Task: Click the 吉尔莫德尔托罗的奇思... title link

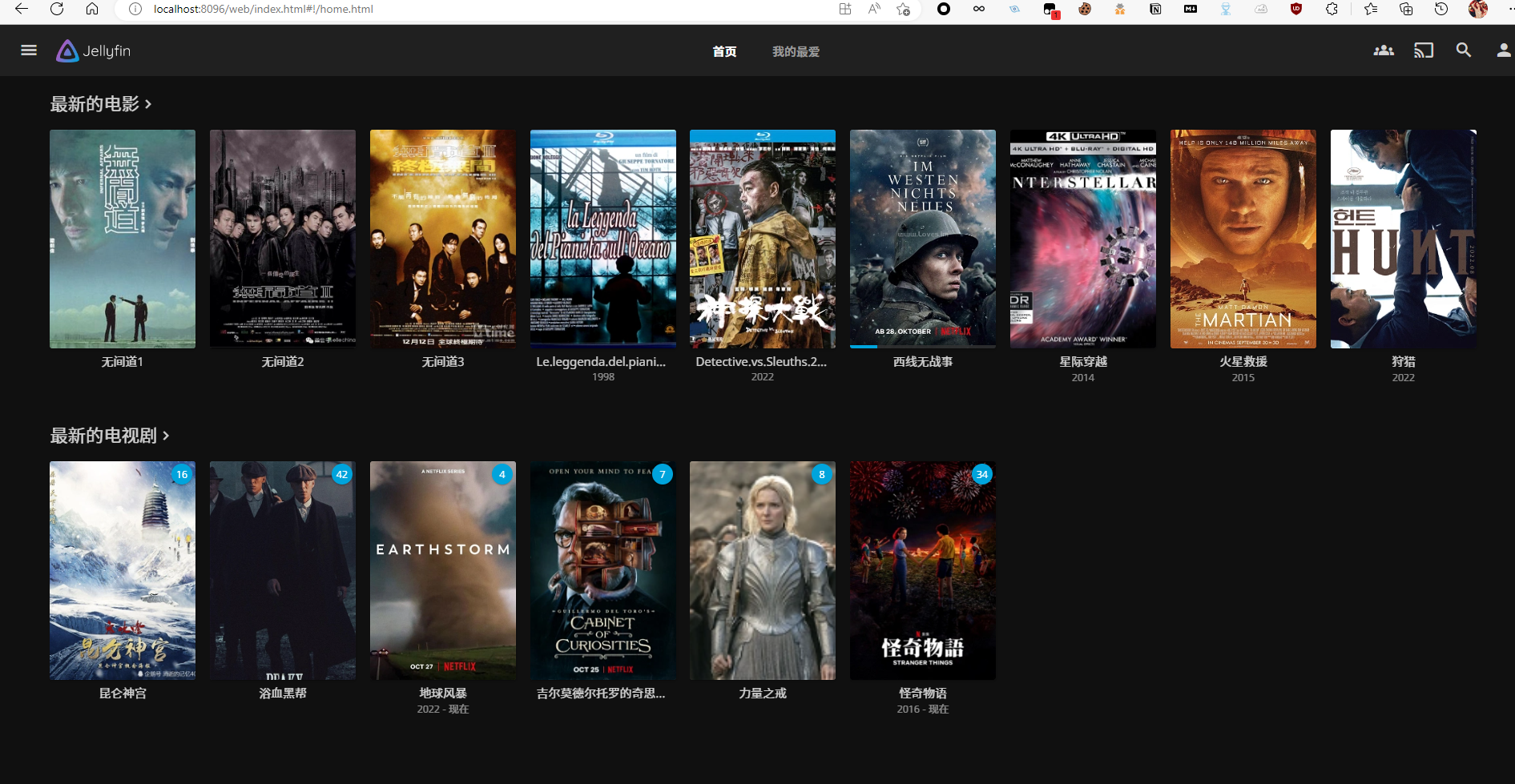Action: (x=602, y=694)
